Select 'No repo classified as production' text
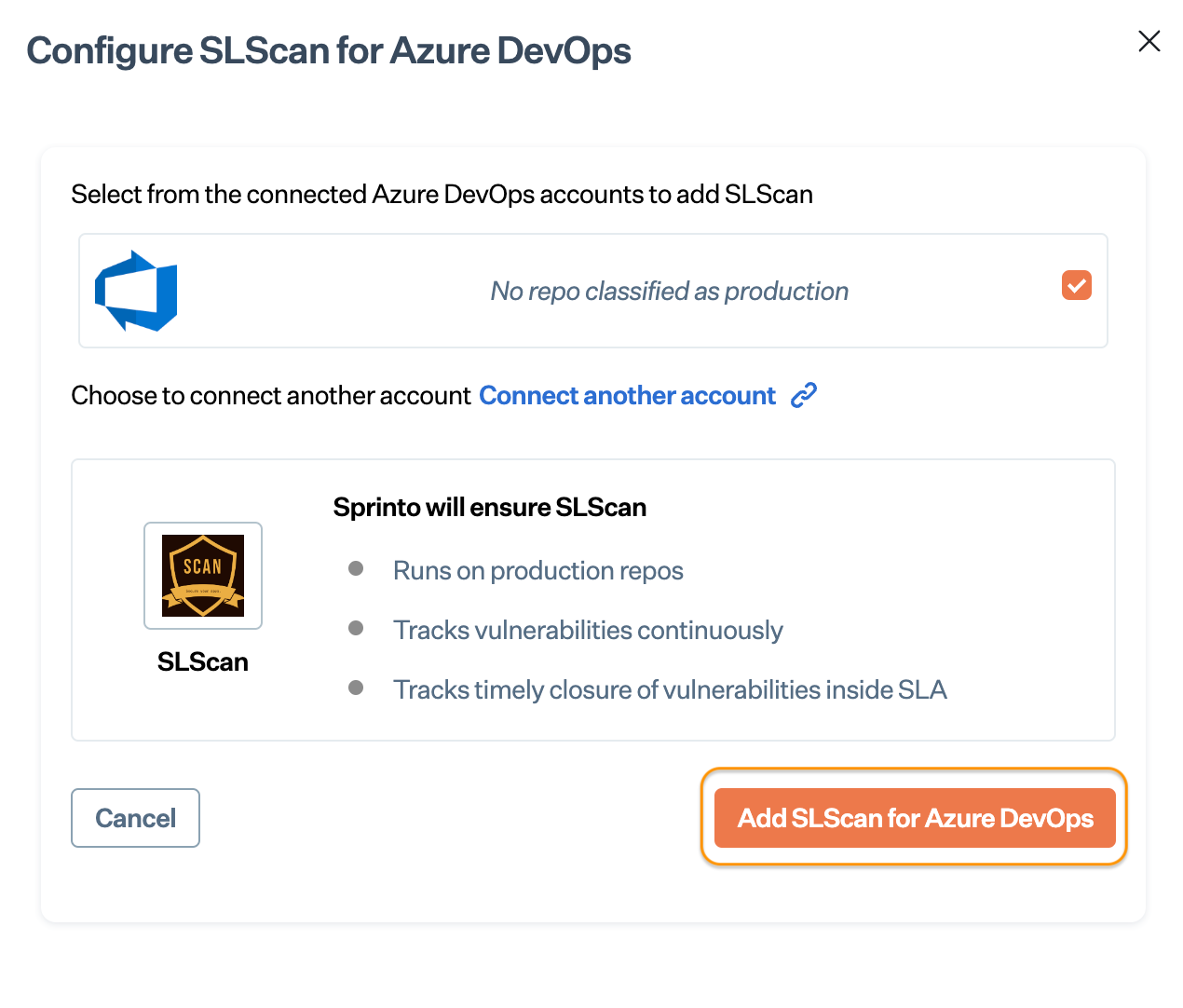1183x1008 pixels. tap(669, 292)
